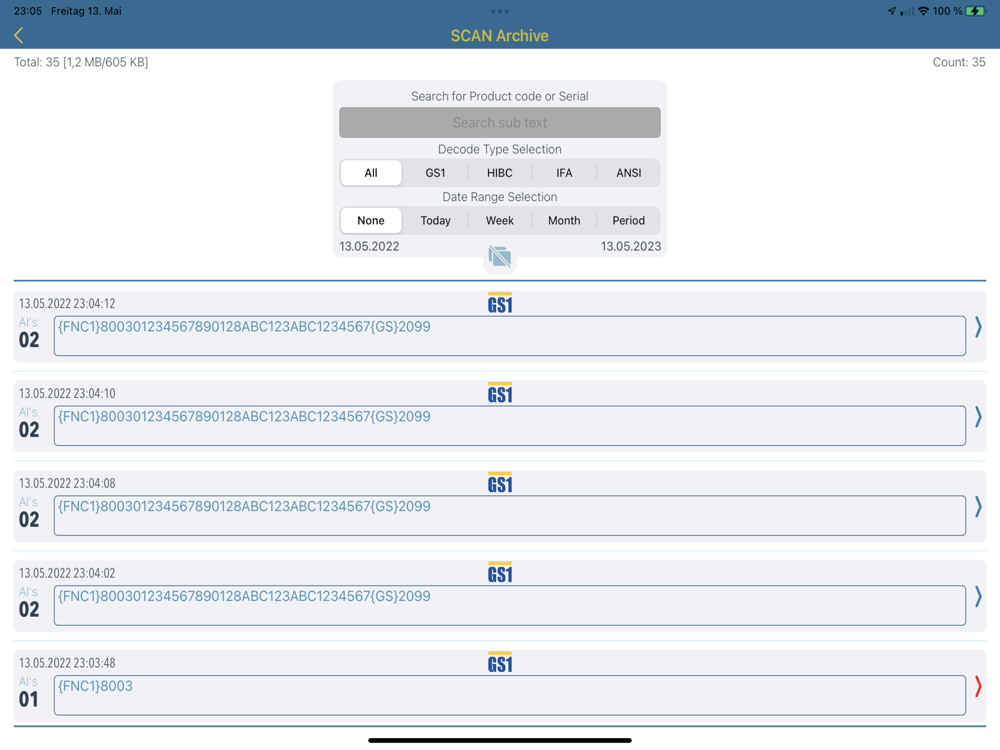
Task: Open red chevron for 23:03:48 scan
Action: pyautogui.click(x=978, y=687)
